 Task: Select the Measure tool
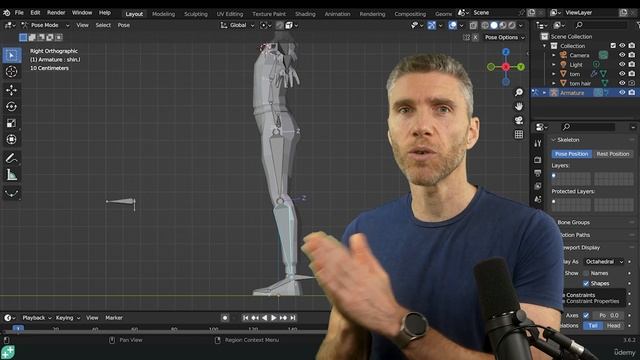pyautogui.click(x=11, y=175)
